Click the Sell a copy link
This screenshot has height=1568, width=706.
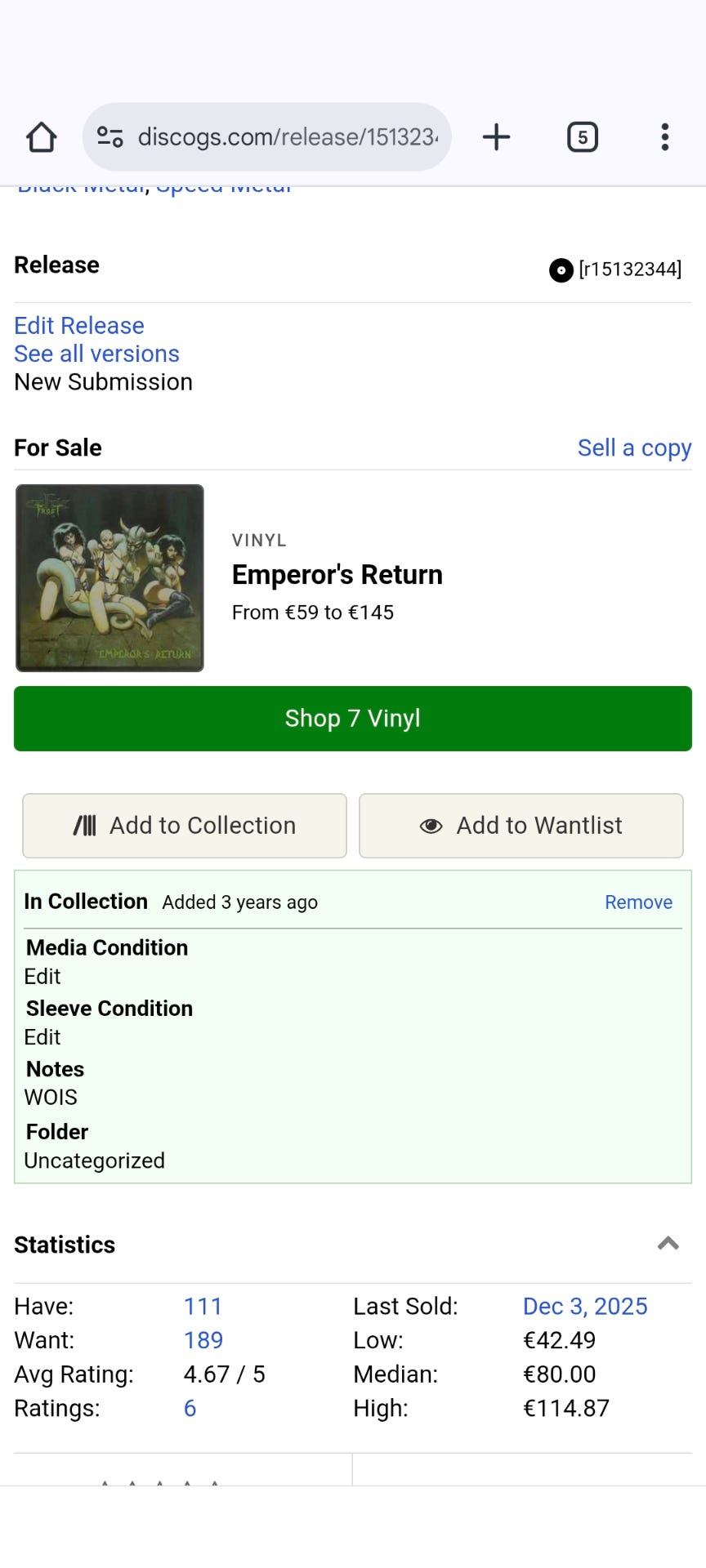(634, 448)
